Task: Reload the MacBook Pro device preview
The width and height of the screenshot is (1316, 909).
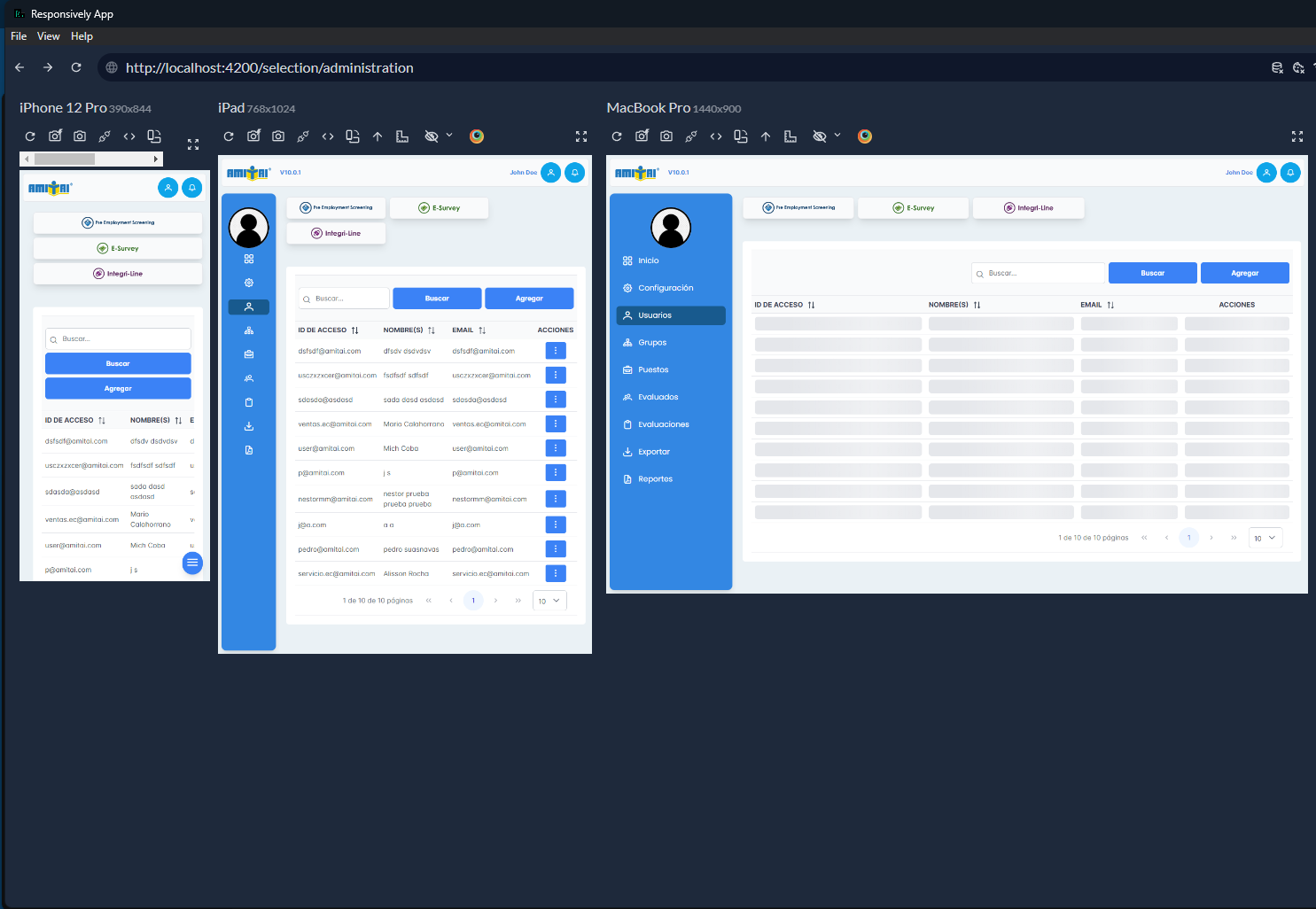Action: 617,136
